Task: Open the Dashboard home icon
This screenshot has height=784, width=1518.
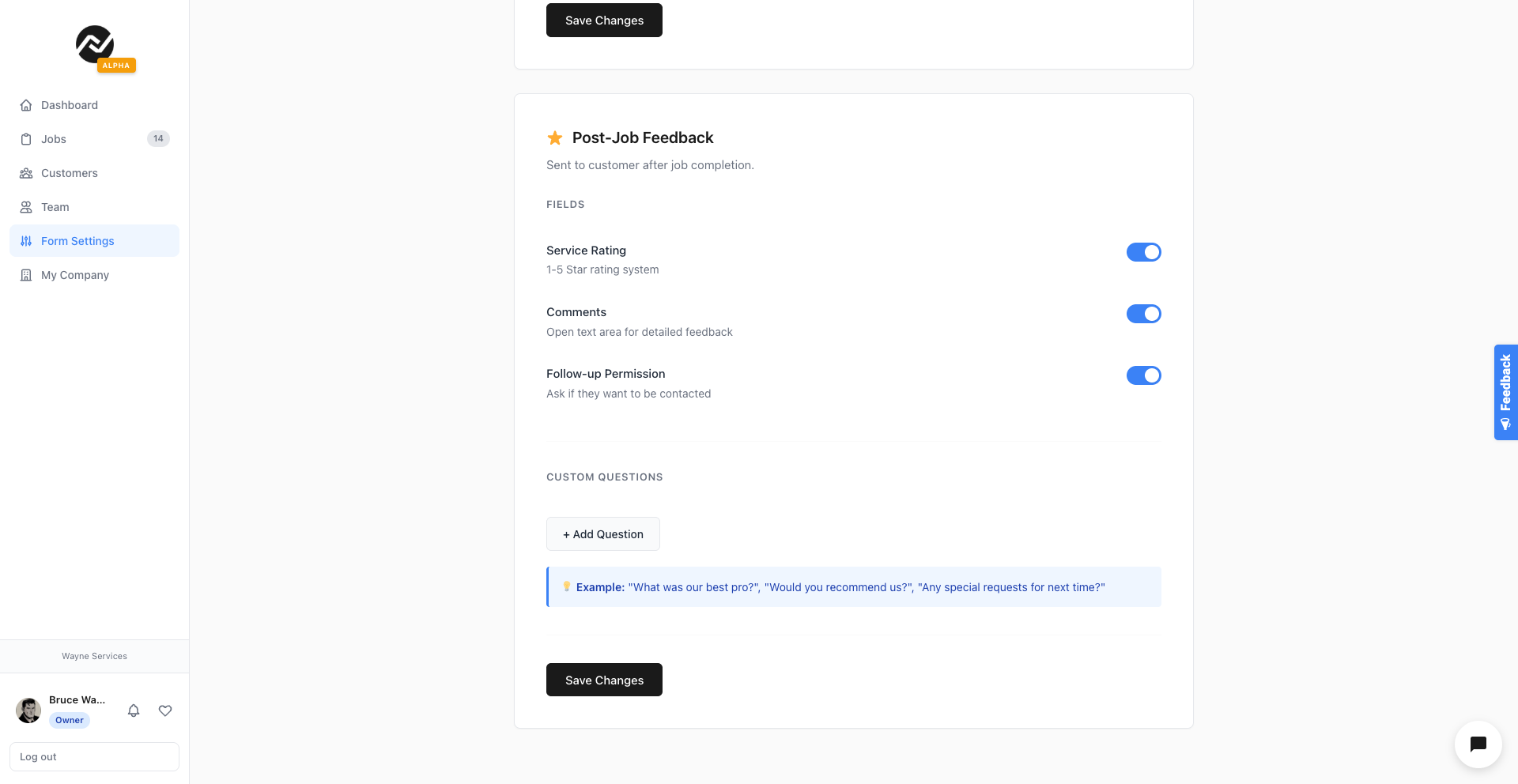Action: (x=26, y=105)
